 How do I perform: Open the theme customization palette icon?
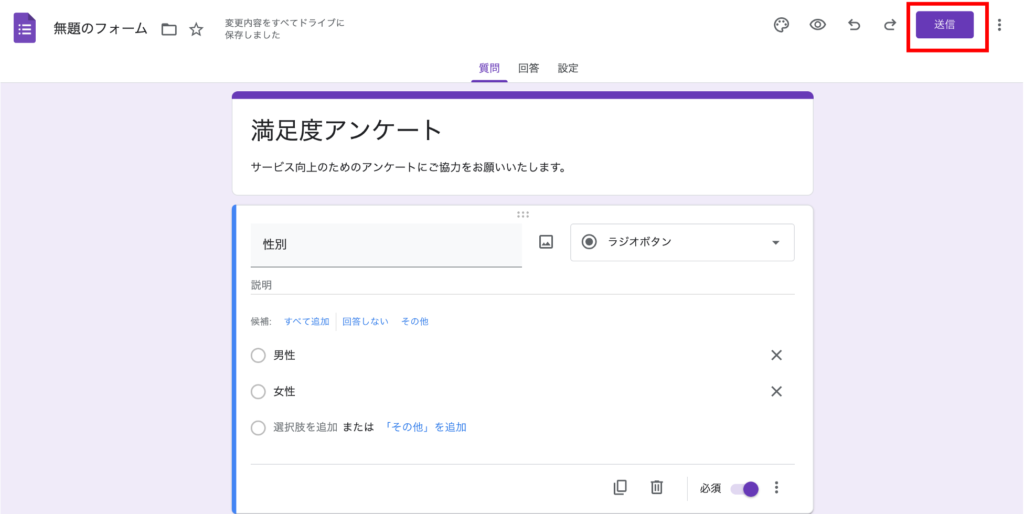(781, 25)
